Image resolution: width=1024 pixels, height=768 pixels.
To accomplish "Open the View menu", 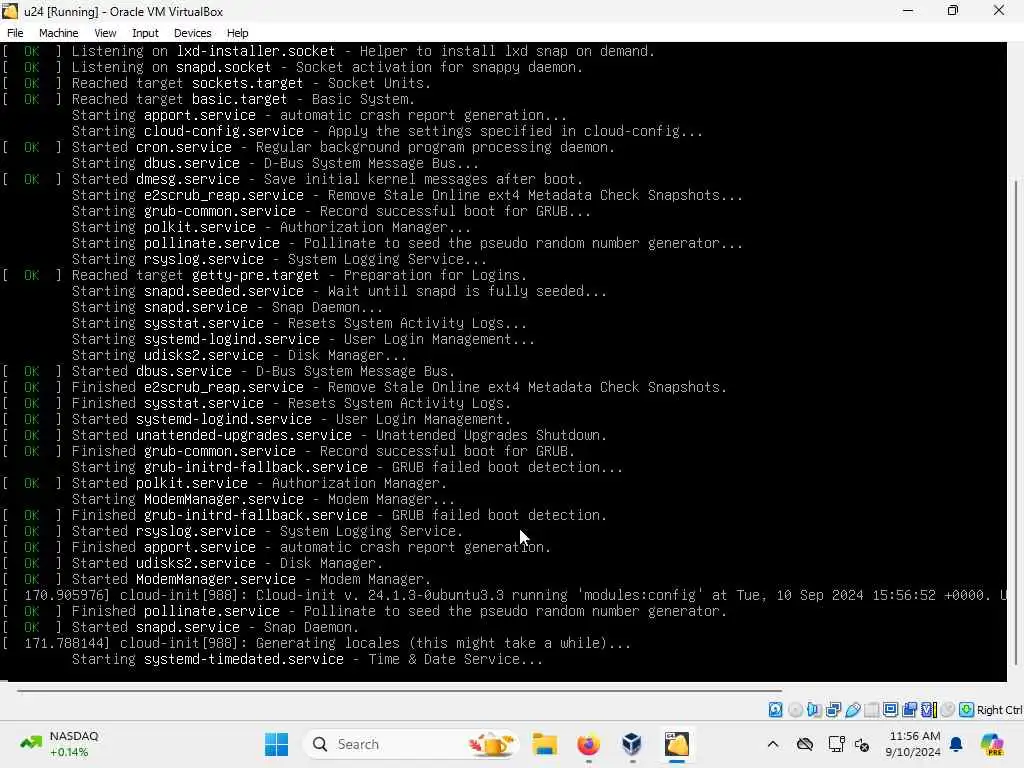I will point(105,33).
